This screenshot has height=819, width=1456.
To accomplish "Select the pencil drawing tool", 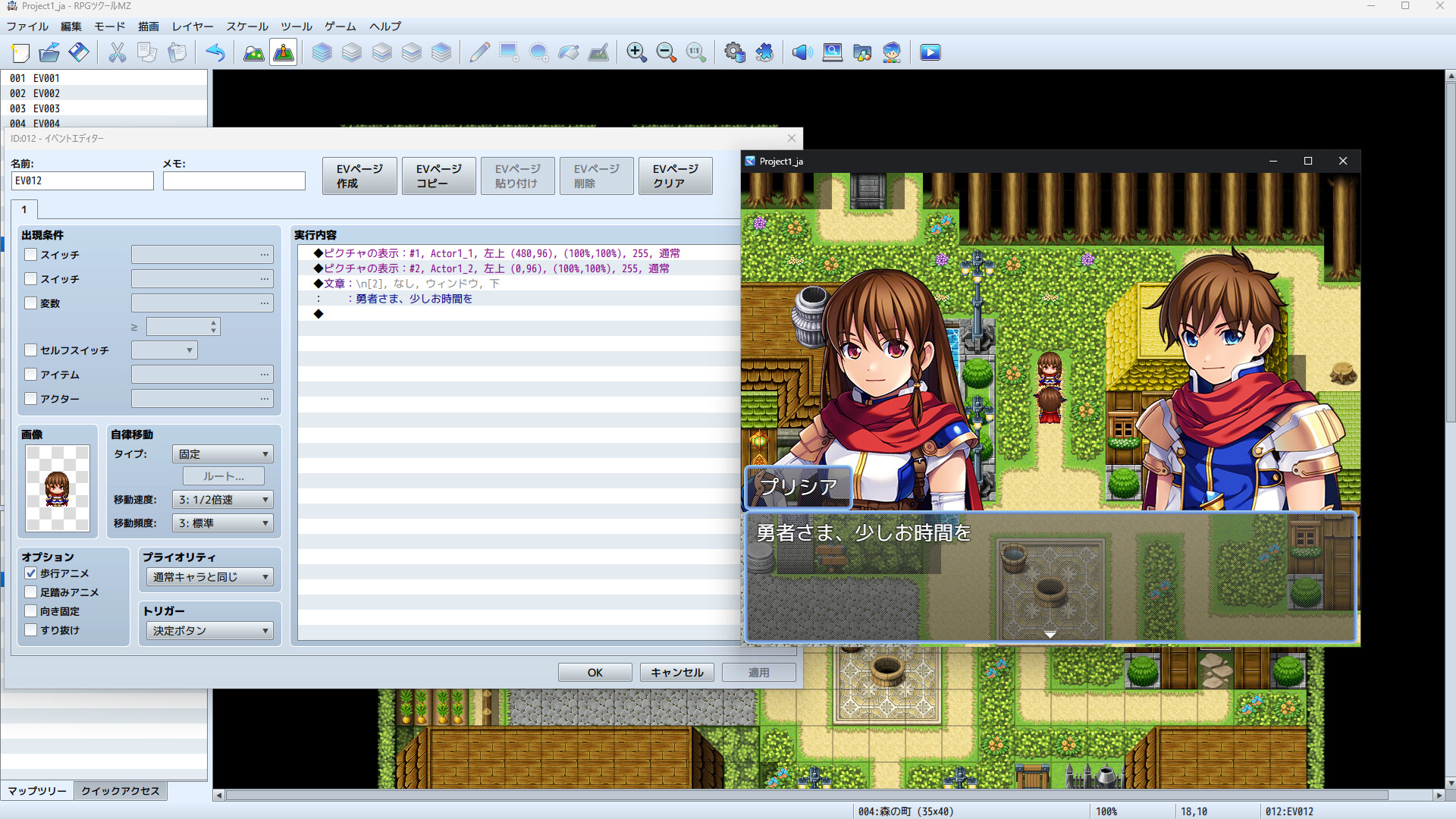I will [x=478, y=52].
